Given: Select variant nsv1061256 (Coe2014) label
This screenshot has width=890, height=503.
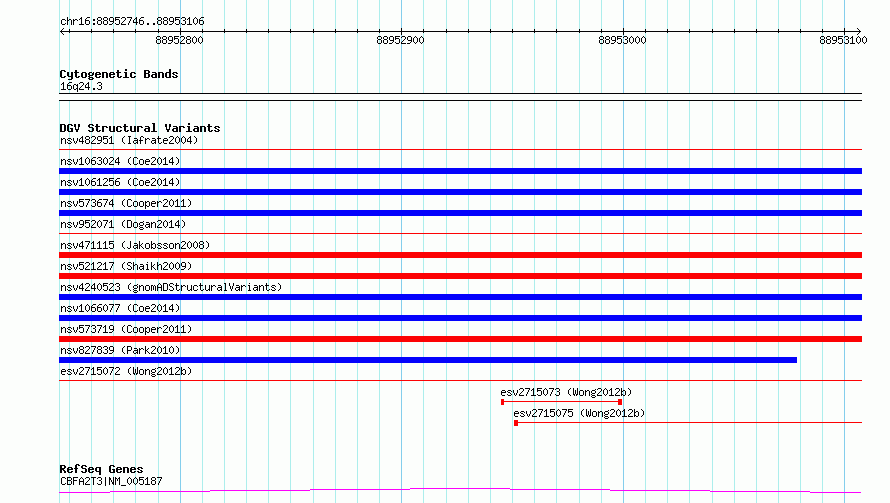Looking at the screenshot, I should (x=120, y=182).
